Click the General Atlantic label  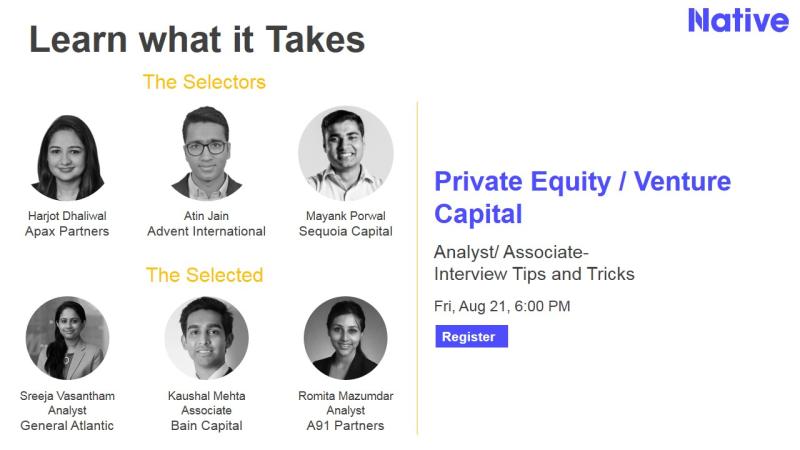[67, 426]
